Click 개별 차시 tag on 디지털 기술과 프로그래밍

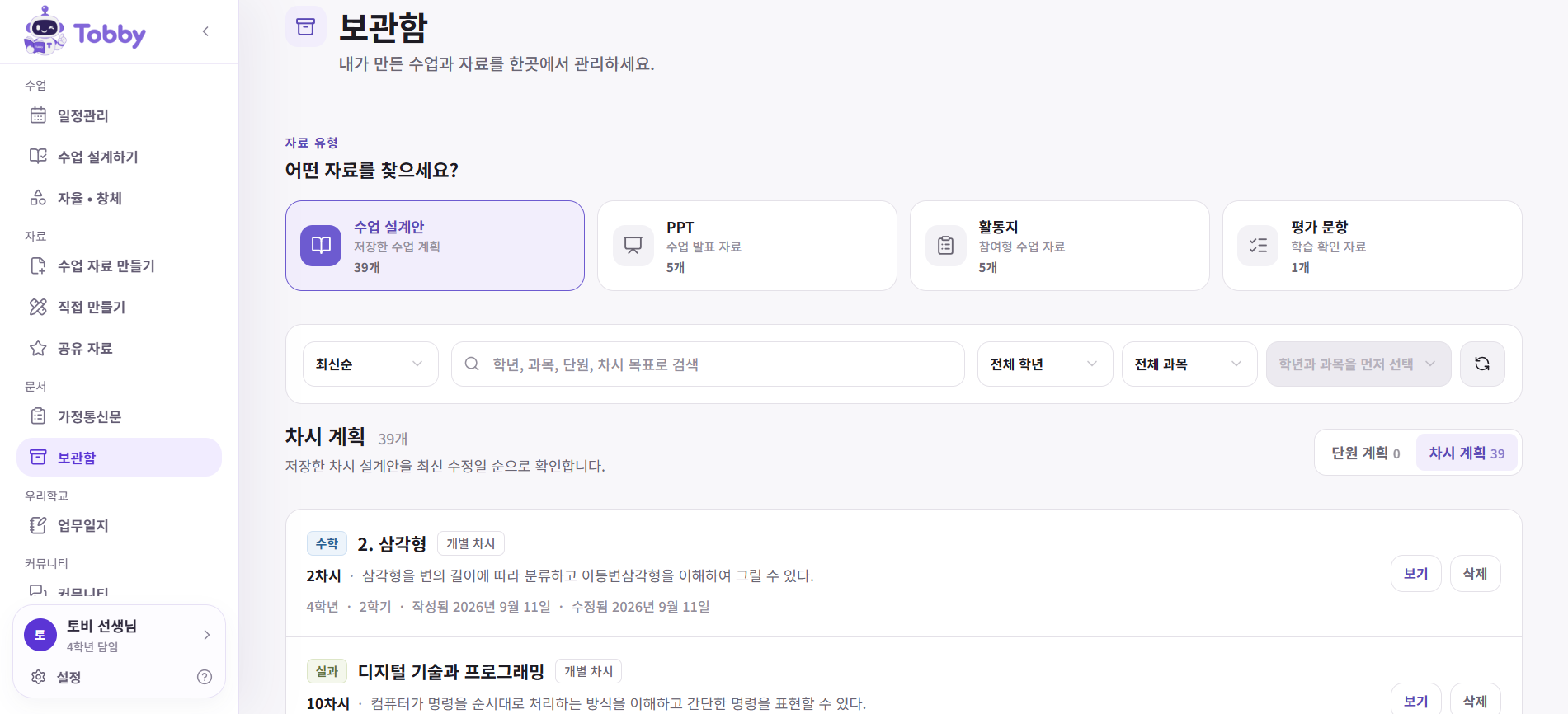pyautogui.click(x=588, y=671)
